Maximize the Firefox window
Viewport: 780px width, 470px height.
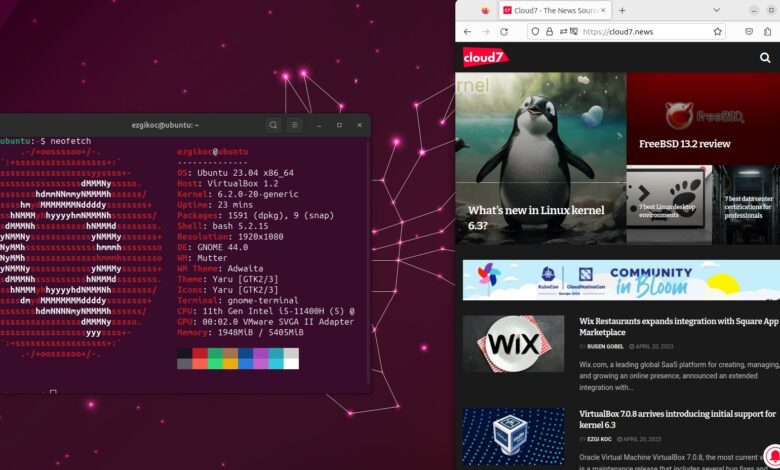tap(772, 10)
